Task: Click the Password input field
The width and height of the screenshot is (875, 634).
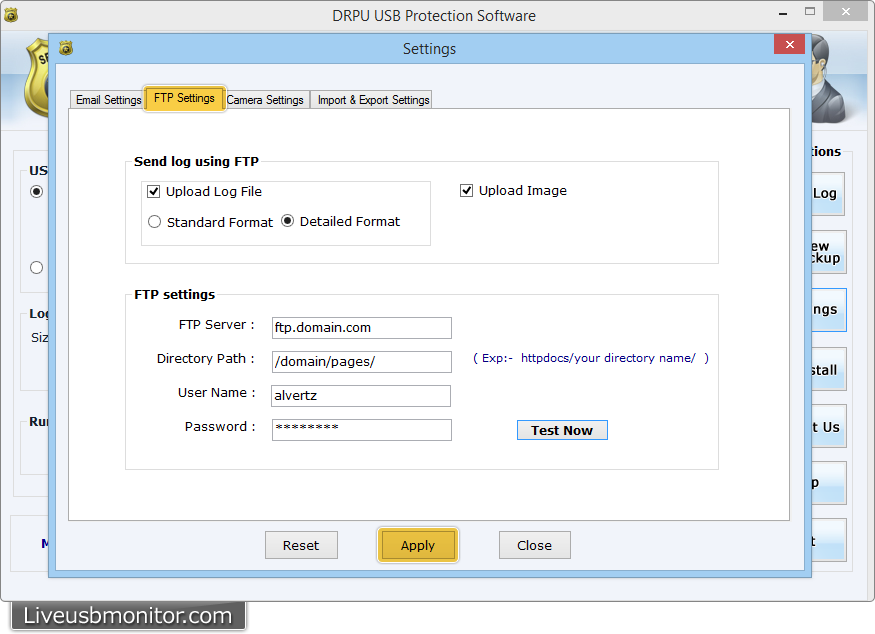Action: pos(362,430)
